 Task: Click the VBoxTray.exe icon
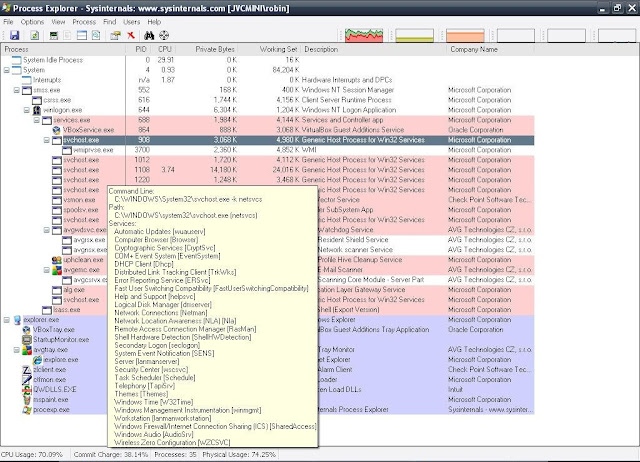click(x=27, y=330)
